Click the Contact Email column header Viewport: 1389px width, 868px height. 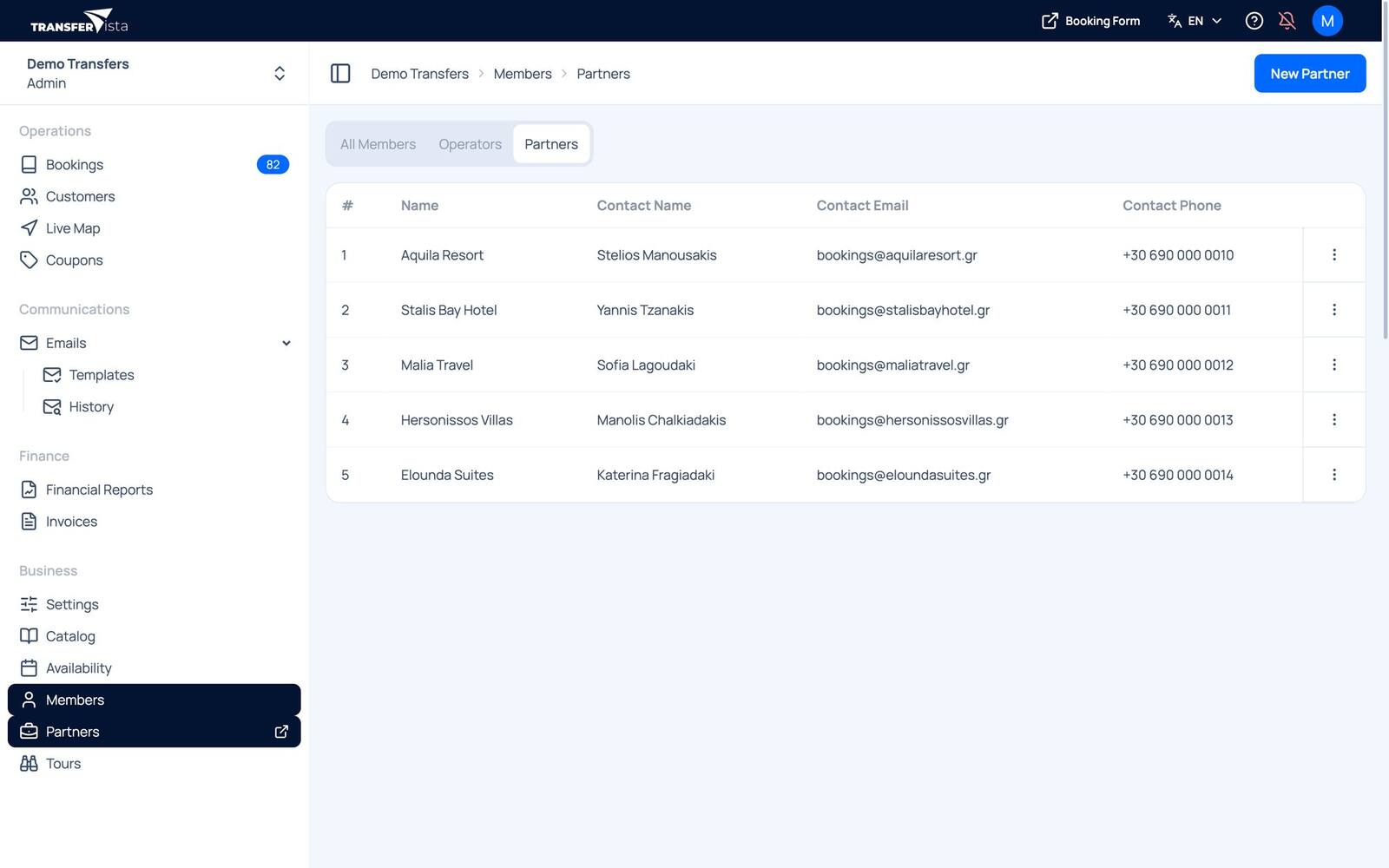tap(862, 206)
